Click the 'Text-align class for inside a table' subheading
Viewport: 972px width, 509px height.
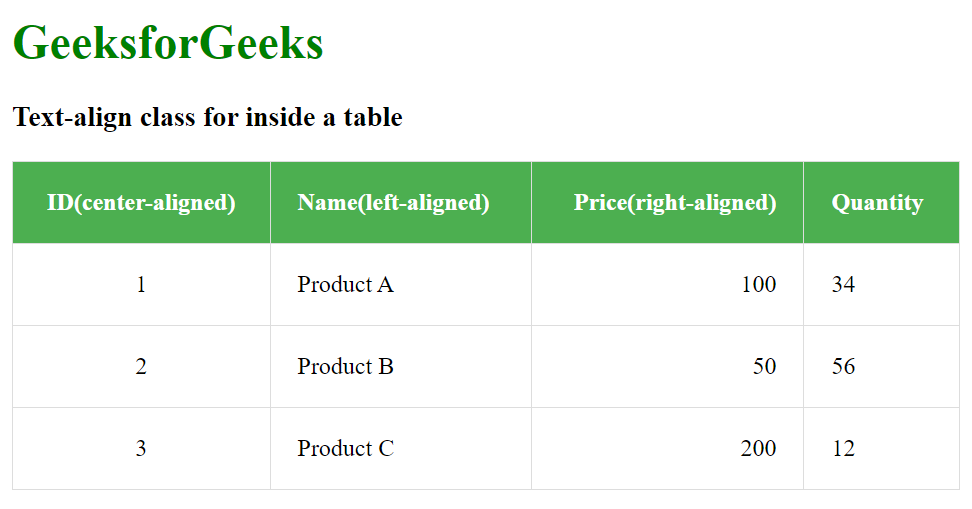coord(207,118)
